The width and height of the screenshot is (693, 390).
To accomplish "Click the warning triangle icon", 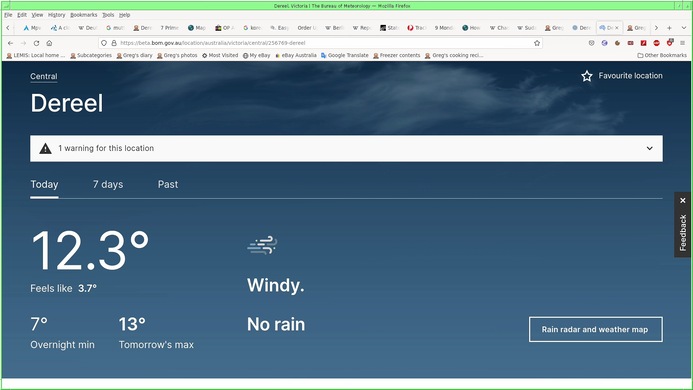I will [45, 149].
